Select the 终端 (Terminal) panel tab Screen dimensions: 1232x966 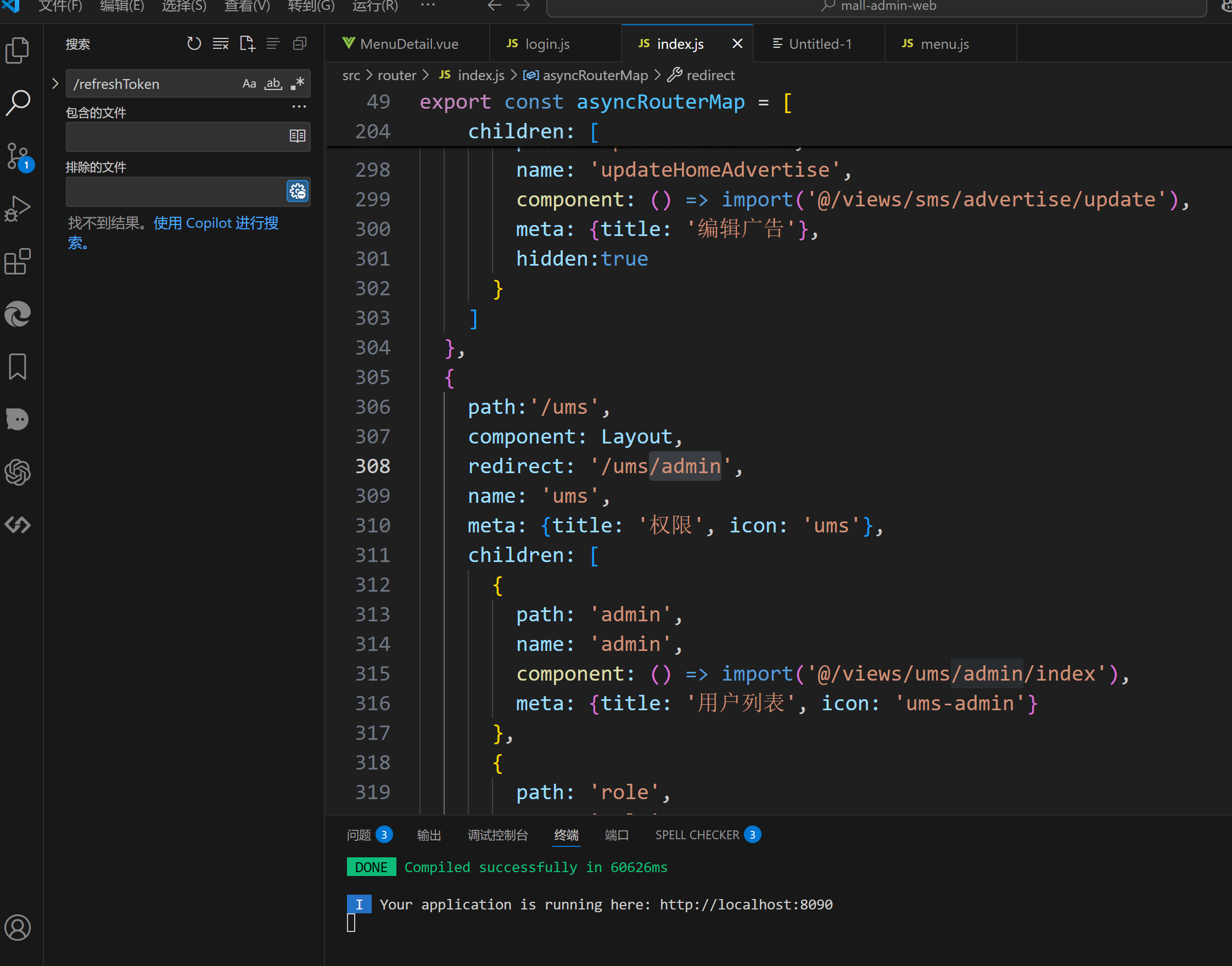coord(566,835)
